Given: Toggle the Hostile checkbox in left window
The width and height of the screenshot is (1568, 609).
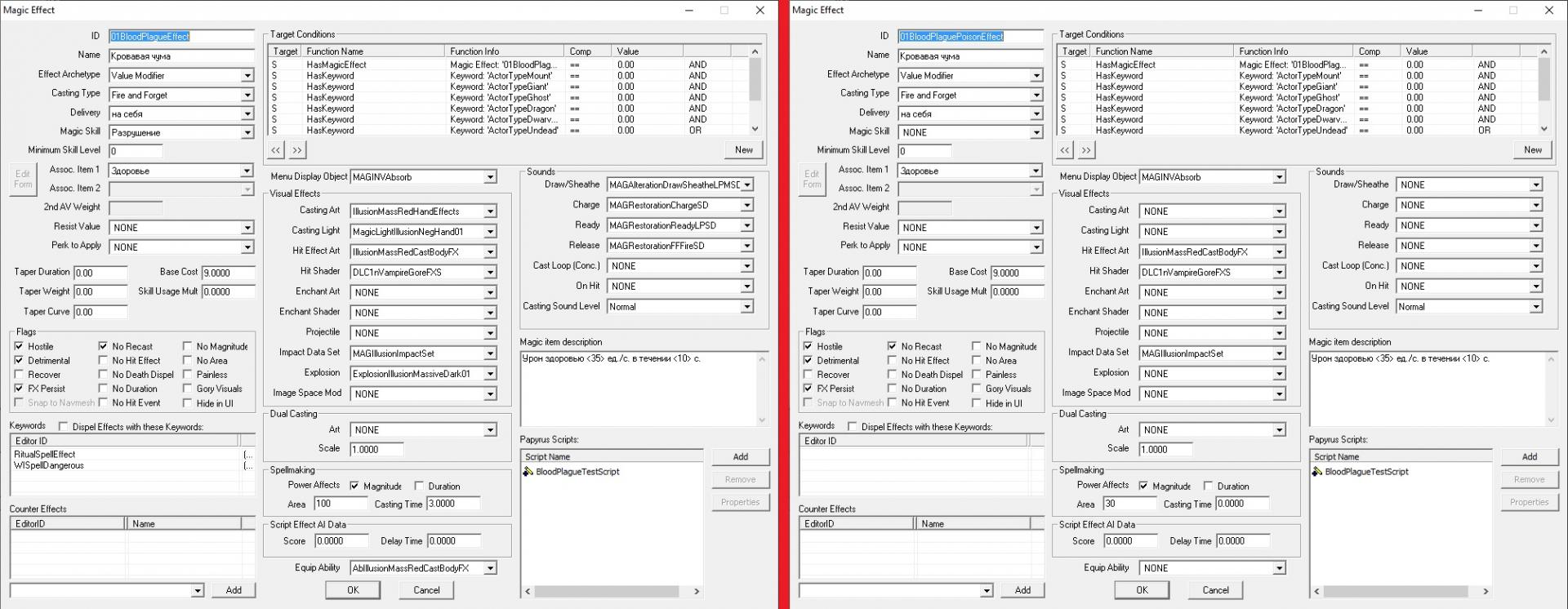Looking at the screenshot, I should pyautogui.click(x=19, y=346).
